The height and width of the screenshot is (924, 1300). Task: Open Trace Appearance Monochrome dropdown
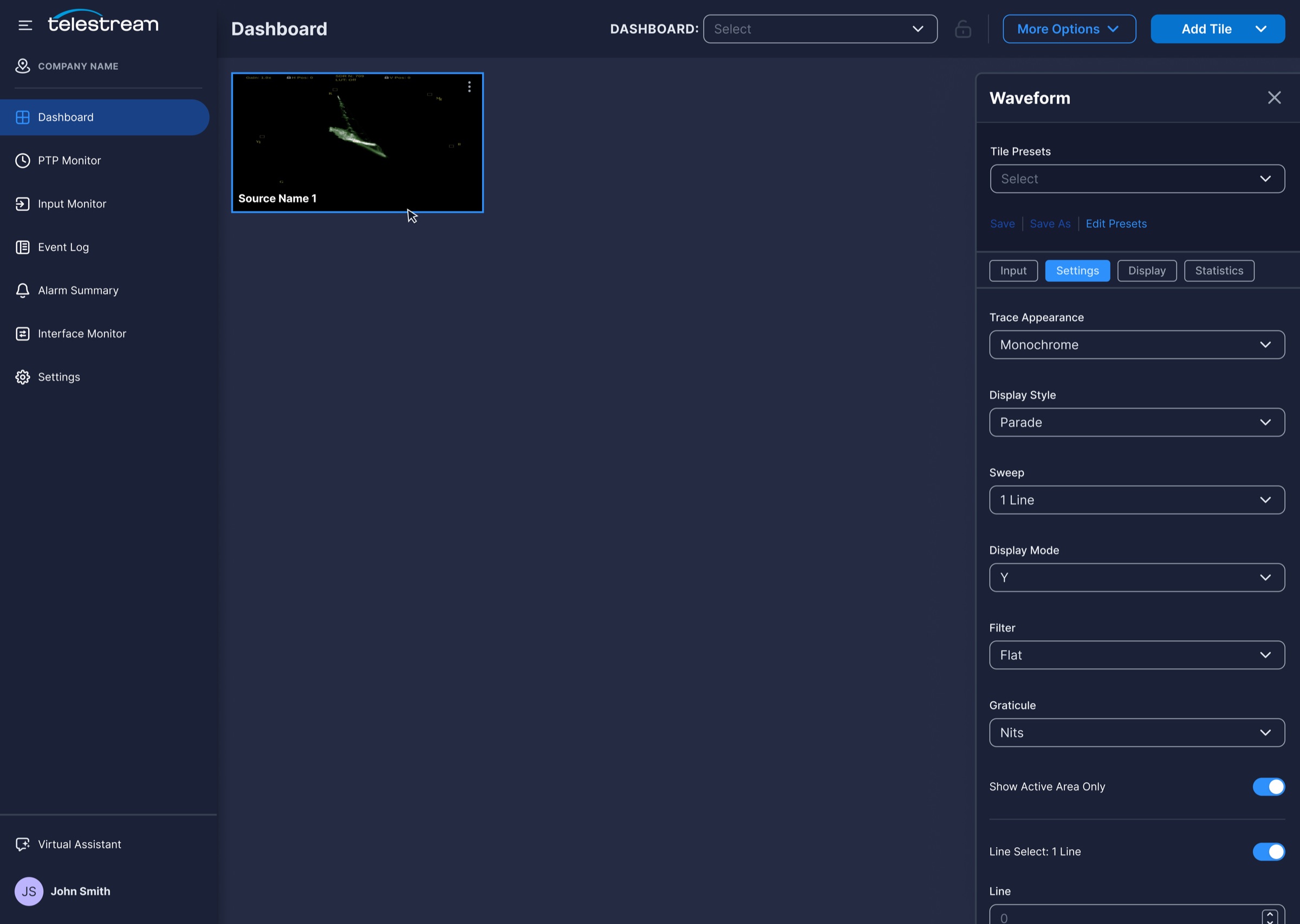point(1137,345)
